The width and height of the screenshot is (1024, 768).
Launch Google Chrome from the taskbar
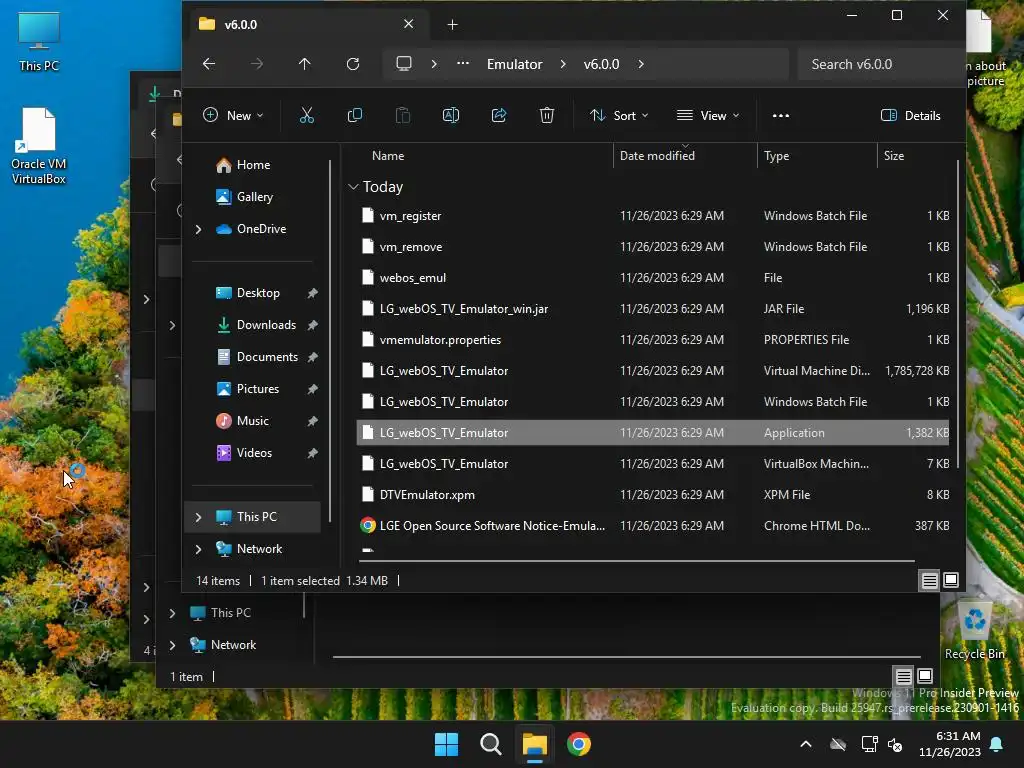pos(579,744)
